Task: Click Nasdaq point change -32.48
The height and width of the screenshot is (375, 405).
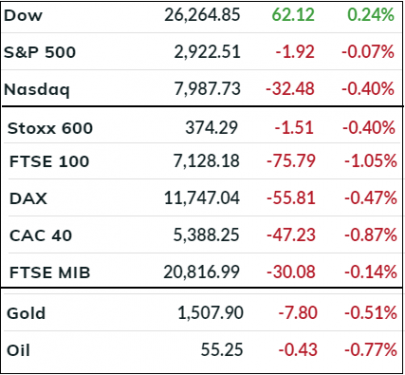Action: (290, 89)
